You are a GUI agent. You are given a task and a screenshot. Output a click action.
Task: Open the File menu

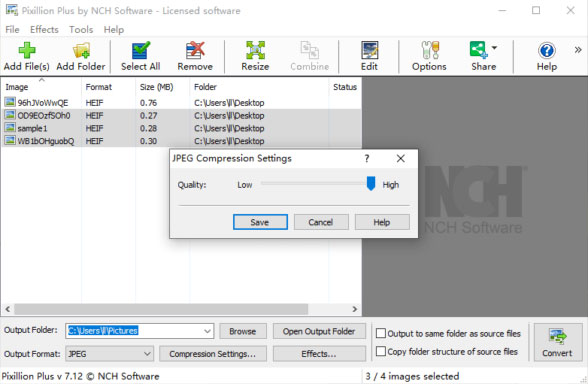[x=12, y=30]
